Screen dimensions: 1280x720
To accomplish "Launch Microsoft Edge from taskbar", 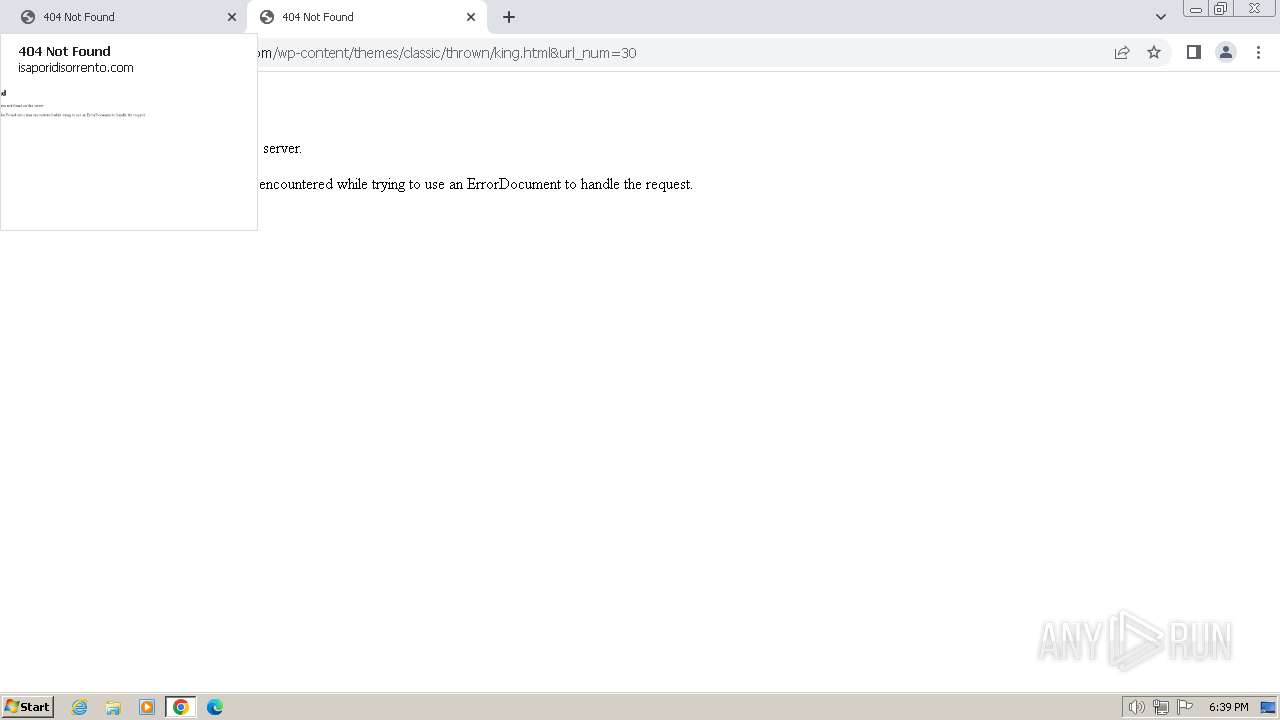I will 215,707.
